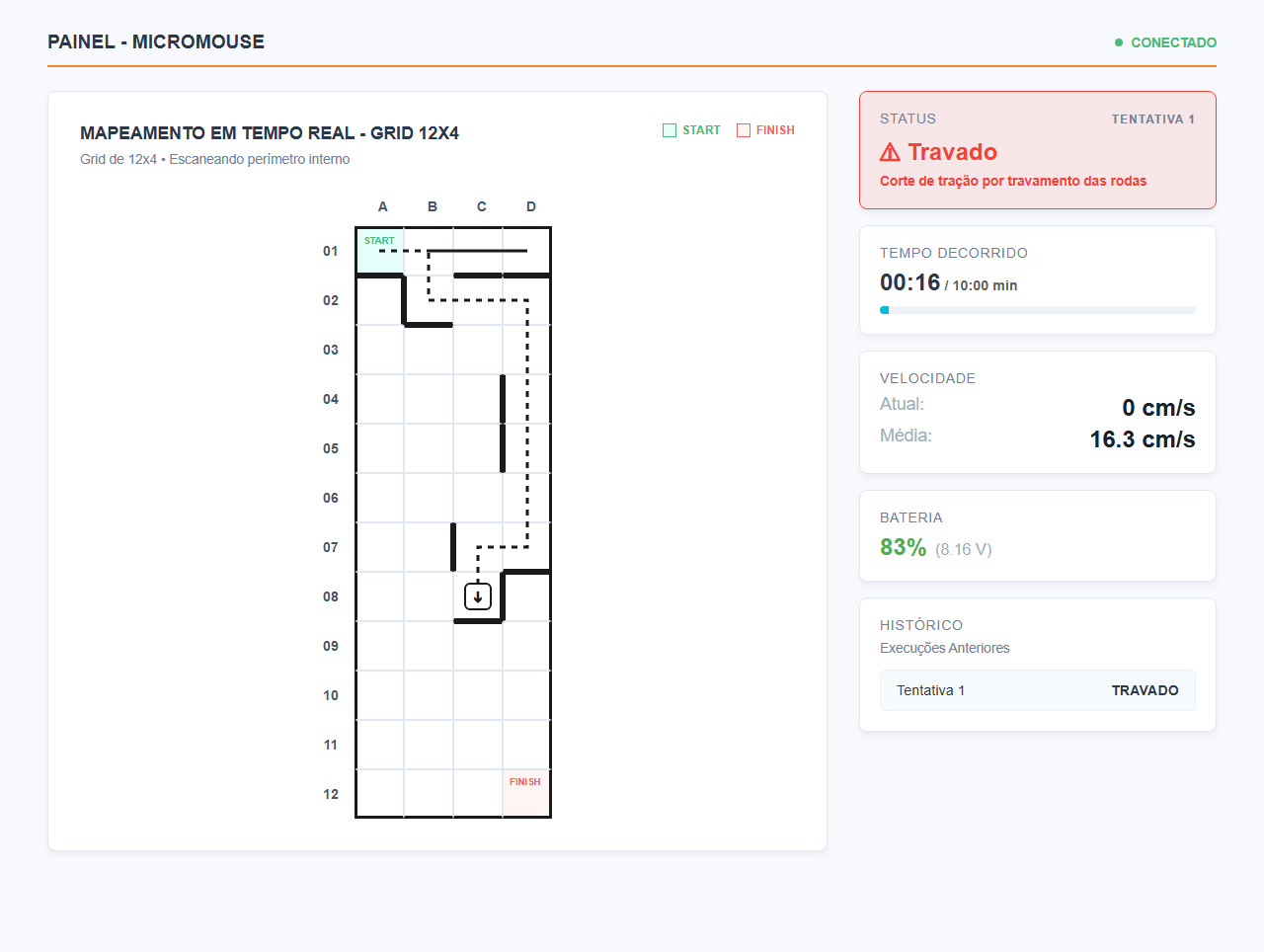Image resolution: width=1264 pixels, height=952 pixels.
Task: Open Tentativa 1 history entry
Action: (1038, 690)
